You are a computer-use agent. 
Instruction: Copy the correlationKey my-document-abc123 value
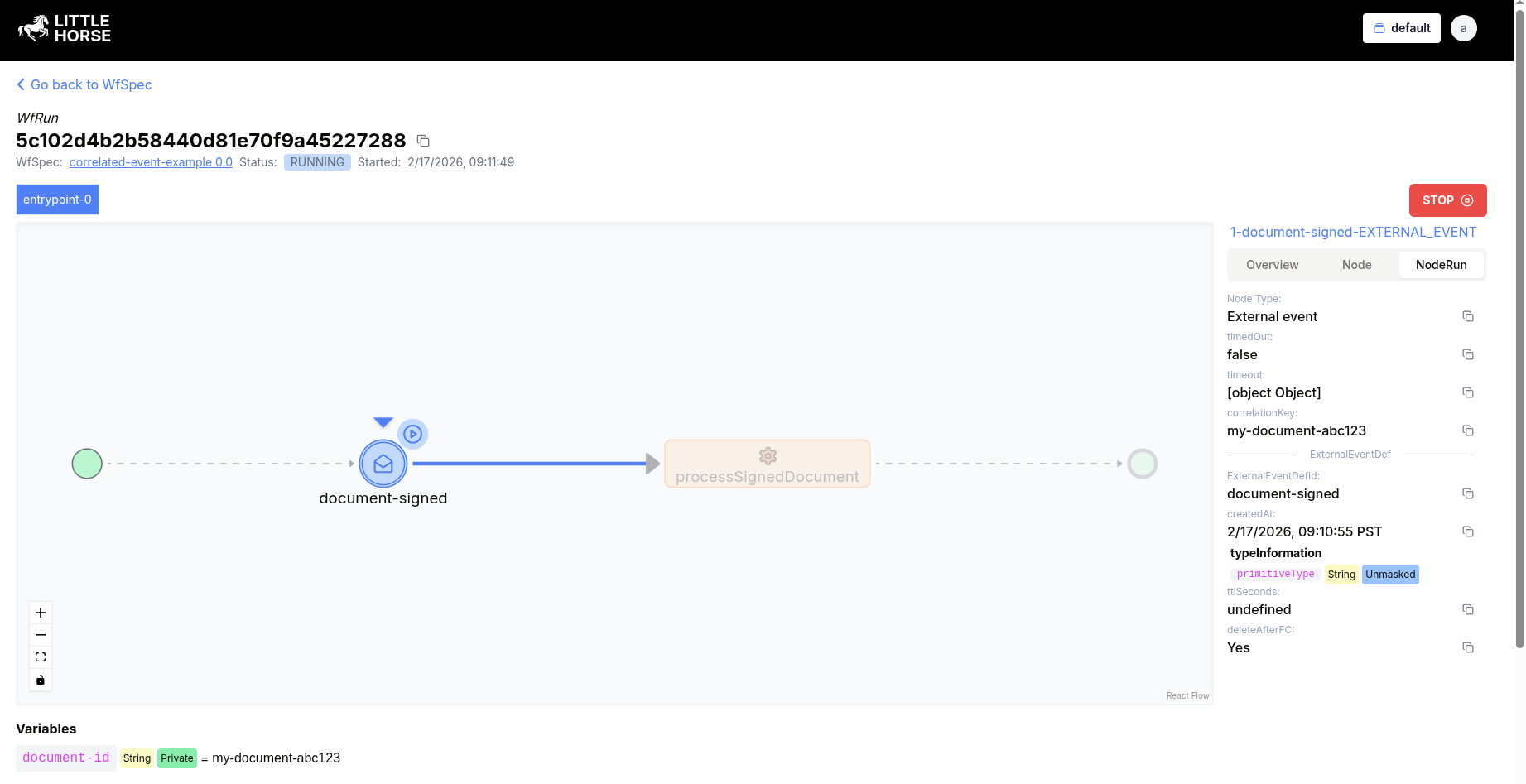[1469, 430]
